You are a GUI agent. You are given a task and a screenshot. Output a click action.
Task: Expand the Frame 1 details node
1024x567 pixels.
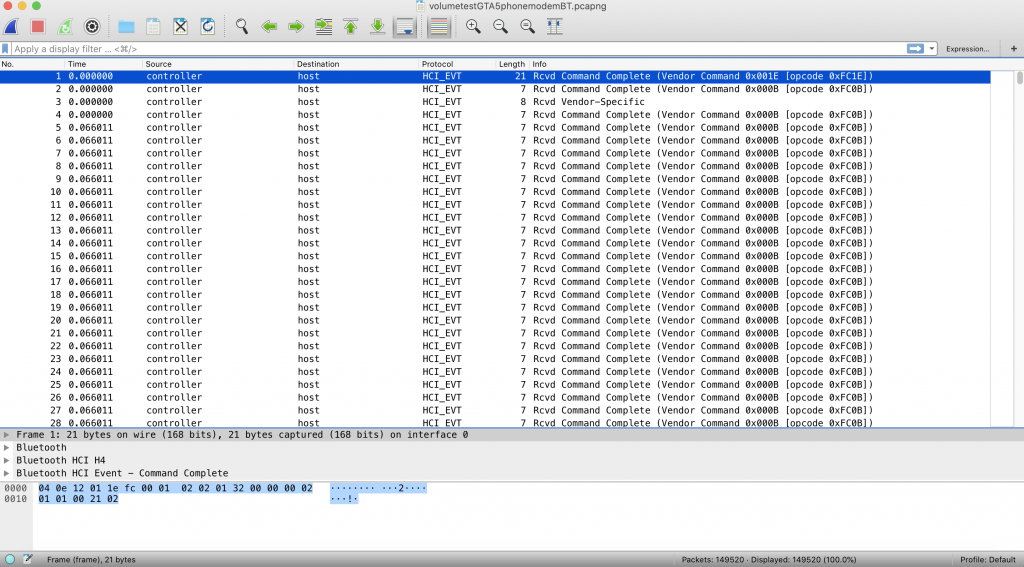coord(8,435)
